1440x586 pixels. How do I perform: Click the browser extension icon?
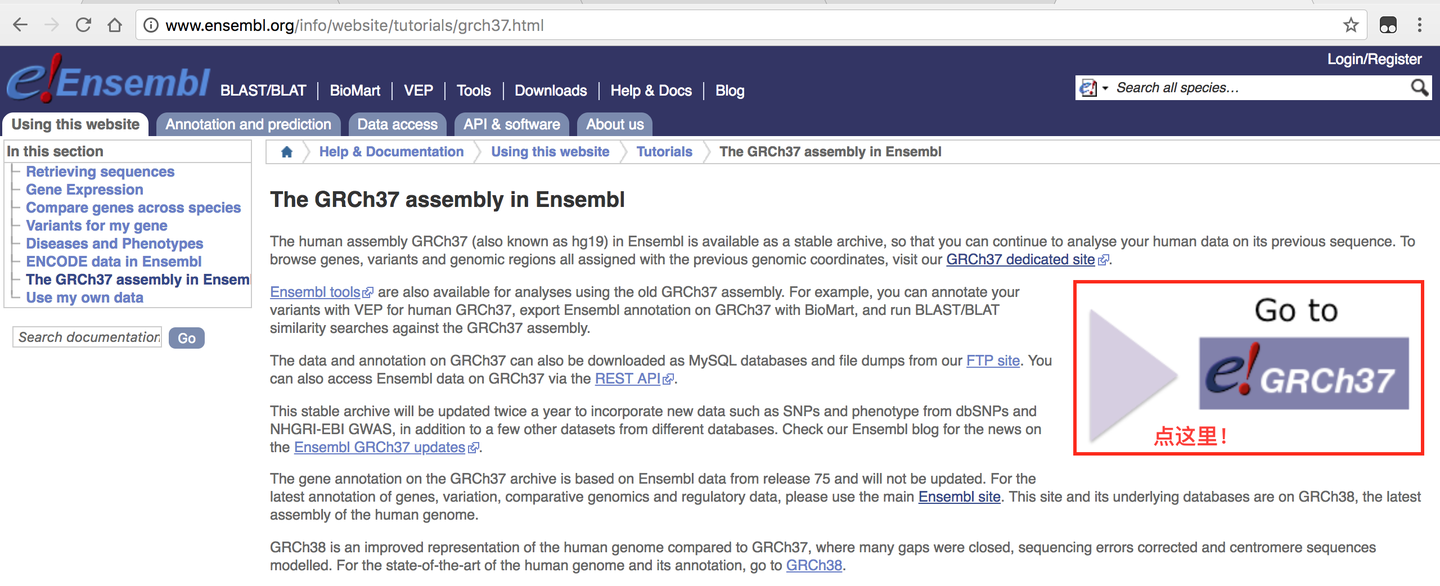(x=1388, y=25)
